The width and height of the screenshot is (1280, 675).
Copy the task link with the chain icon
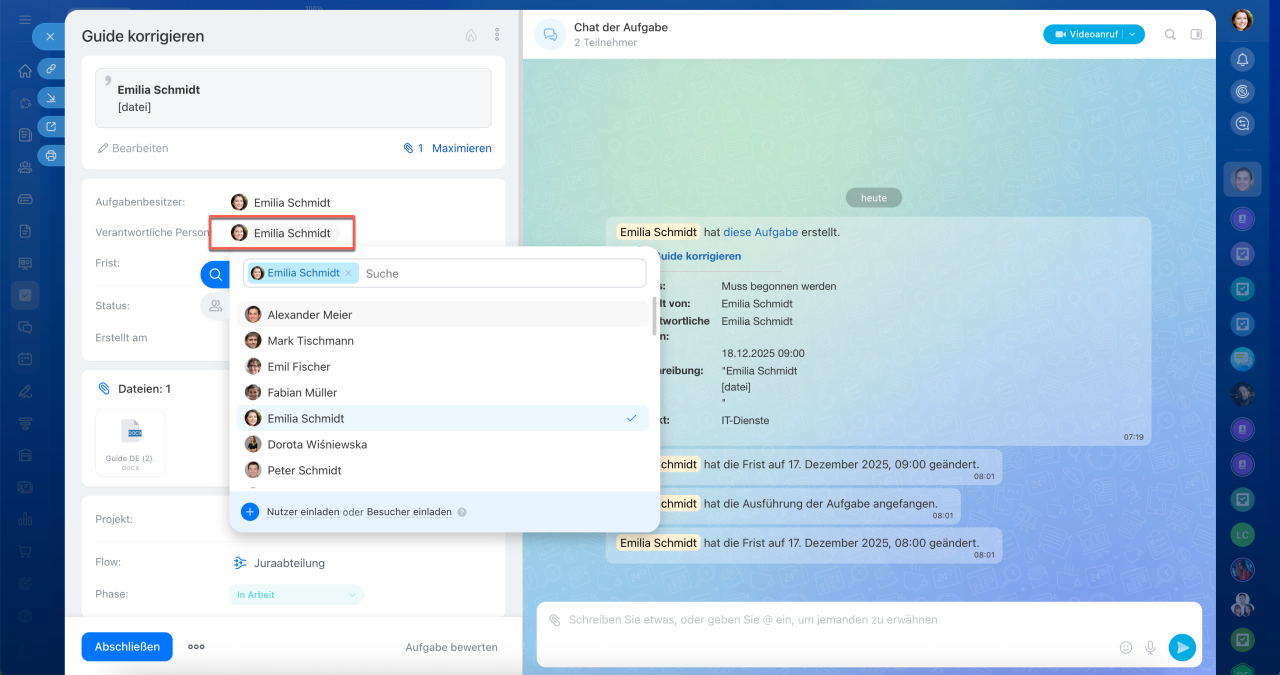[x=50, y=69]
